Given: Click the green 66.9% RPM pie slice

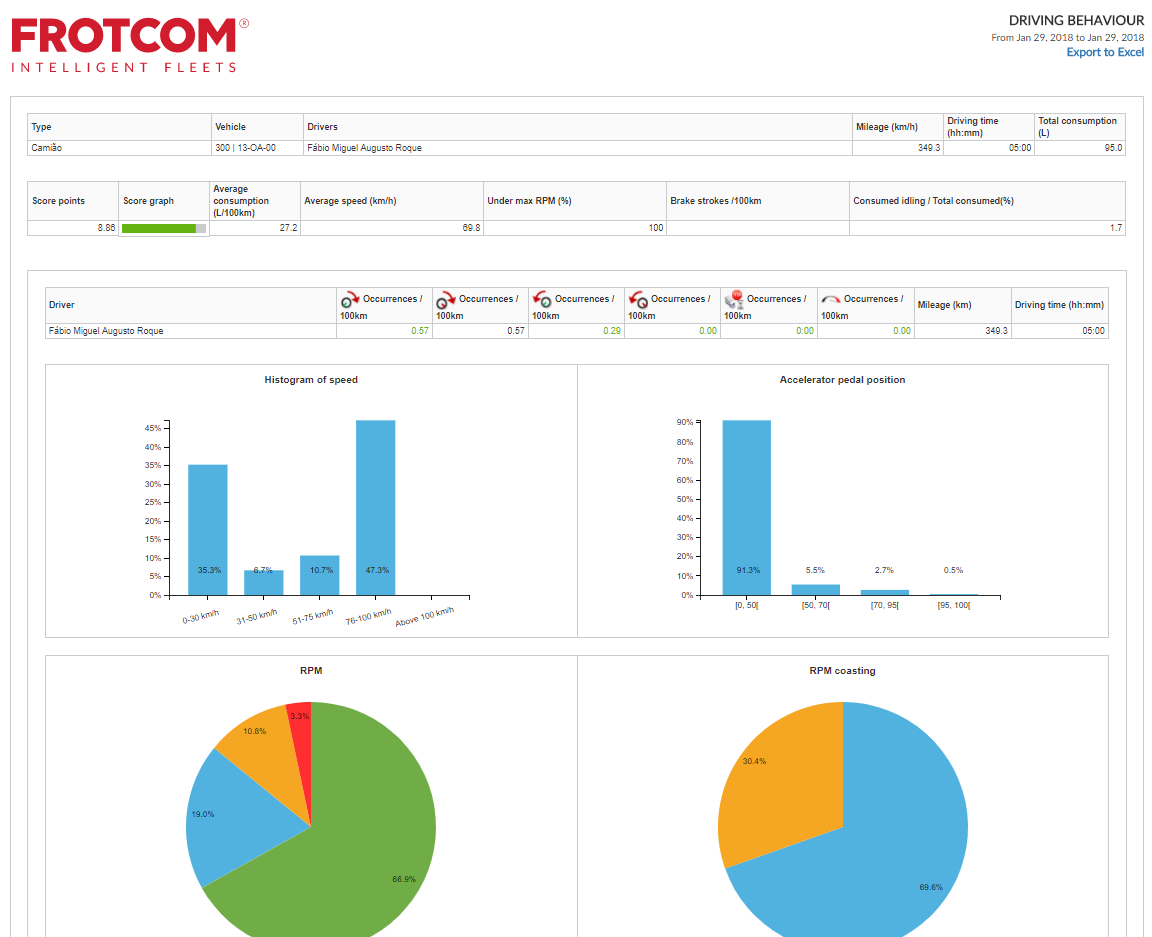Looking at the screenshot, I should click(370, 840).
